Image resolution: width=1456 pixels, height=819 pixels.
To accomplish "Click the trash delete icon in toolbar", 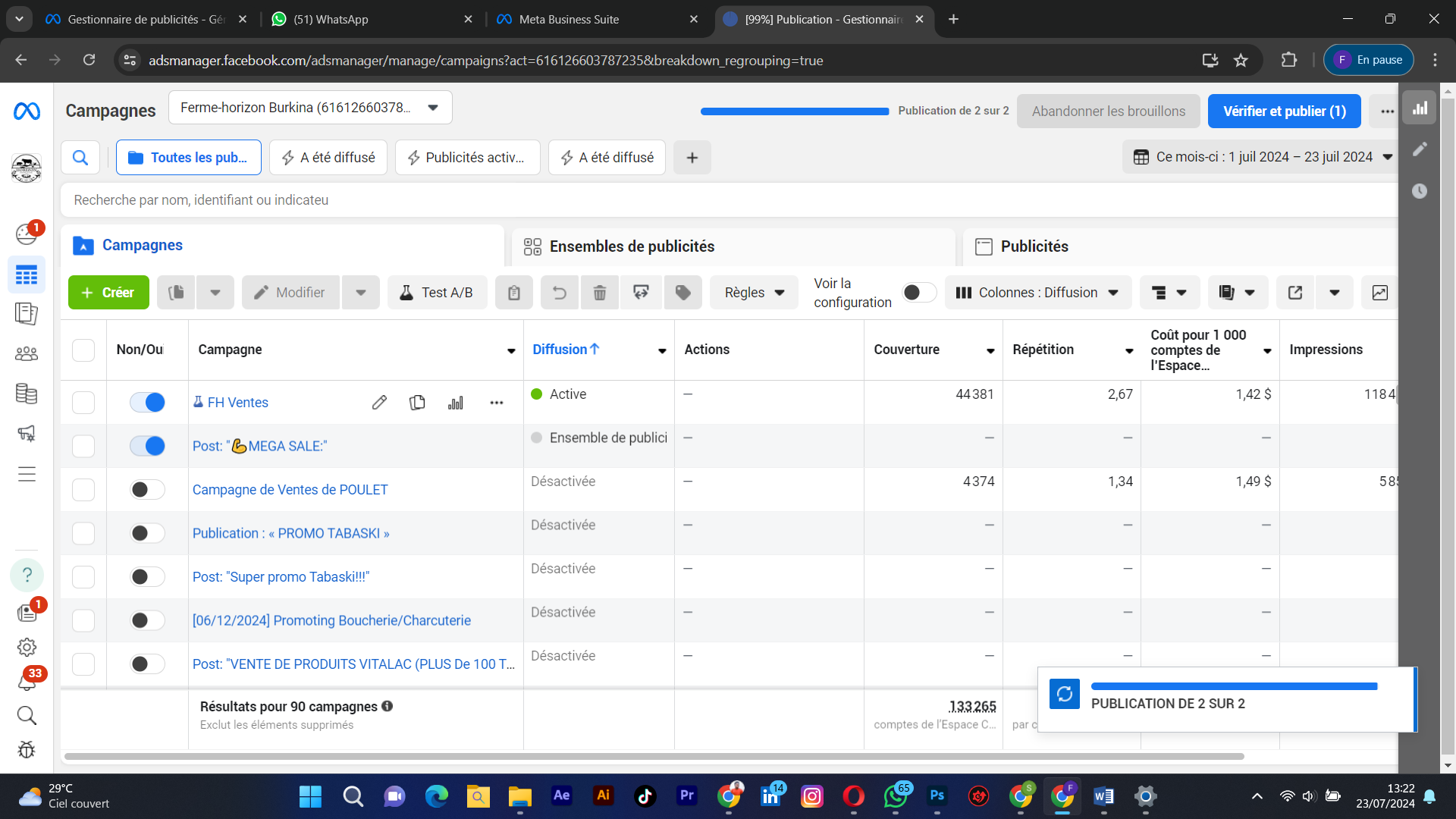I will click(599, 293).
